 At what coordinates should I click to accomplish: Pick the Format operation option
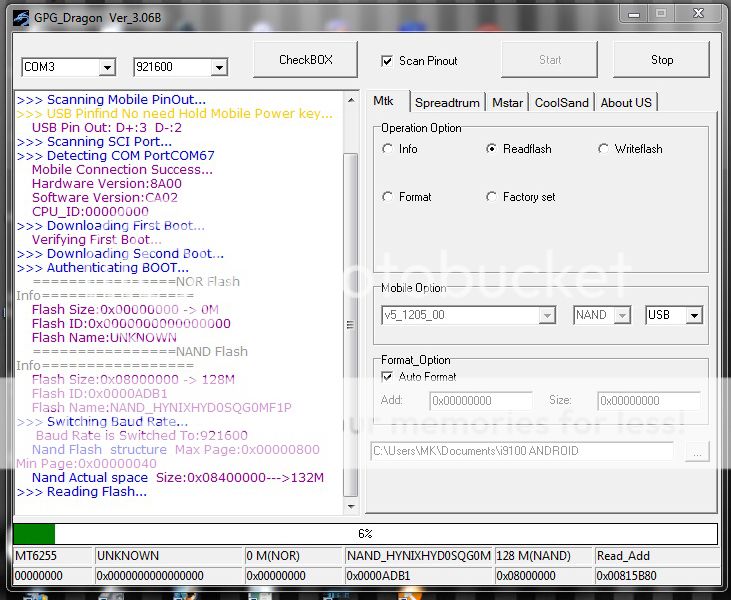pyautogui.click(x=388, y=197)
